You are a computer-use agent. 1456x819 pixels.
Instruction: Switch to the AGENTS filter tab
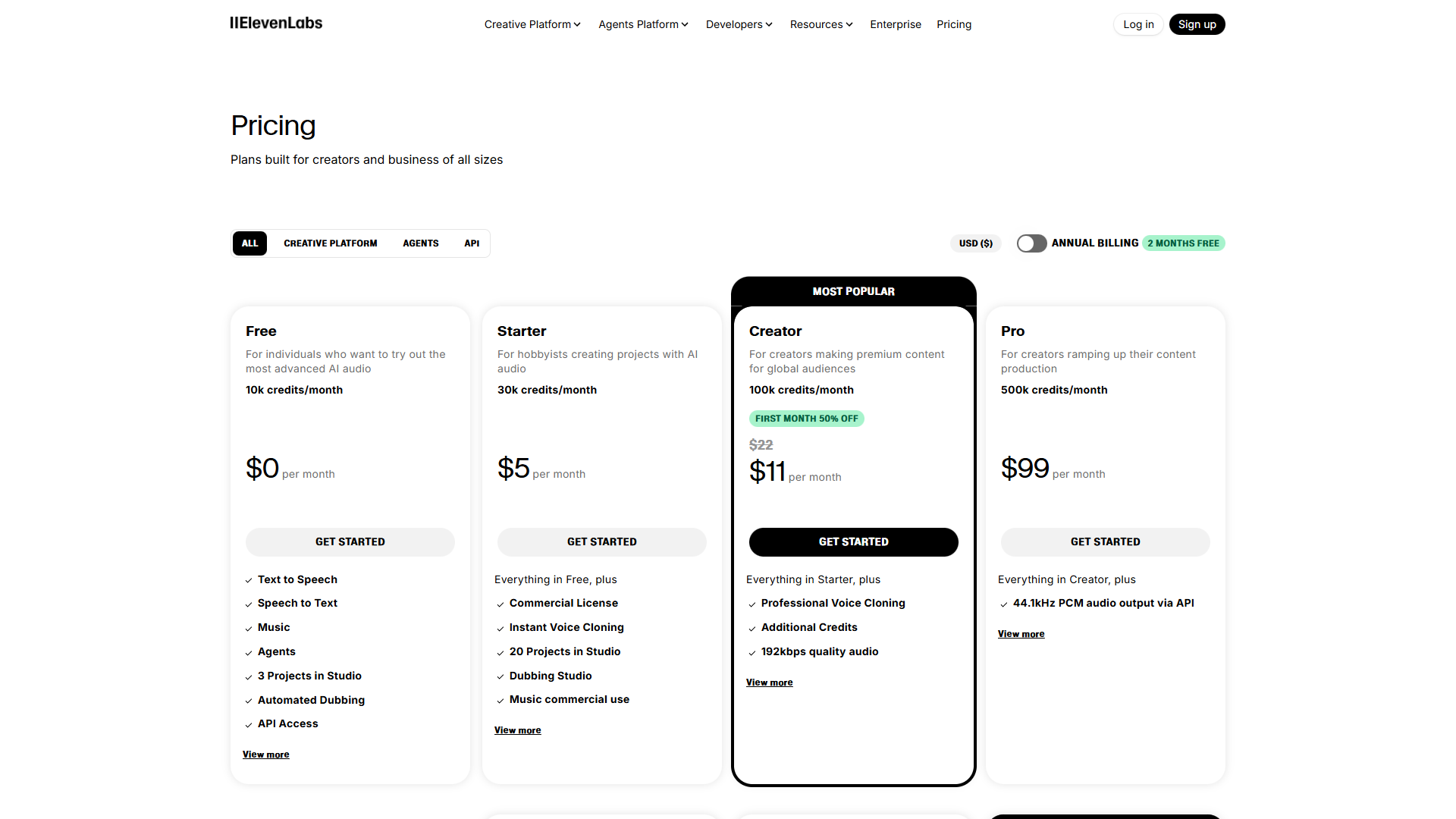[421, 243]
